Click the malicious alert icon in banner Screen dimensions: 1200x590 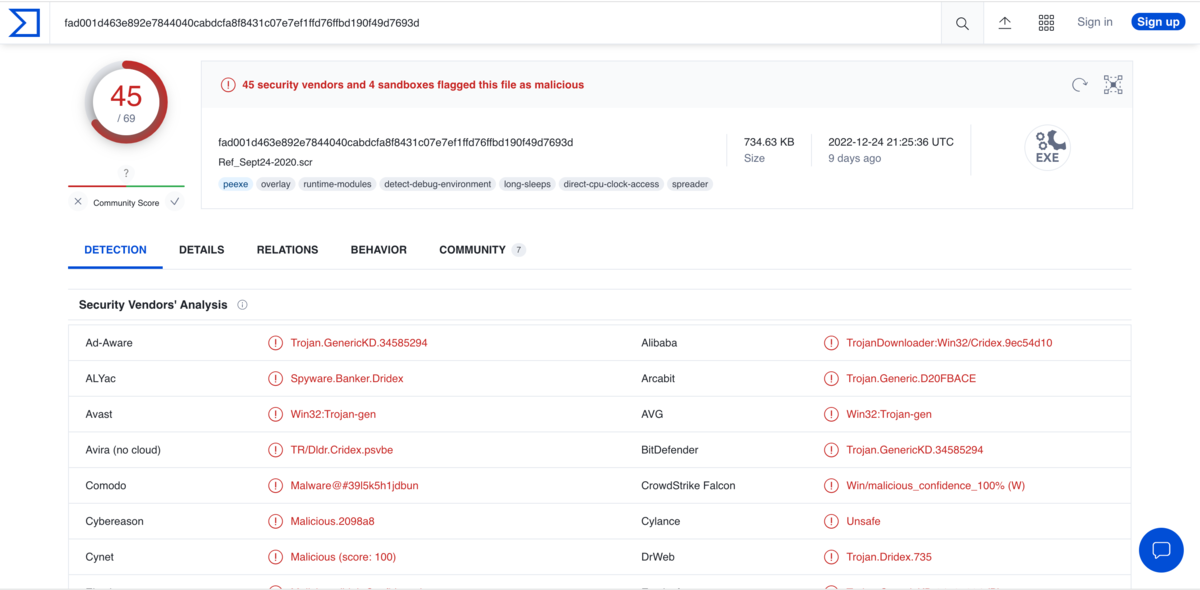pos(228,85)
